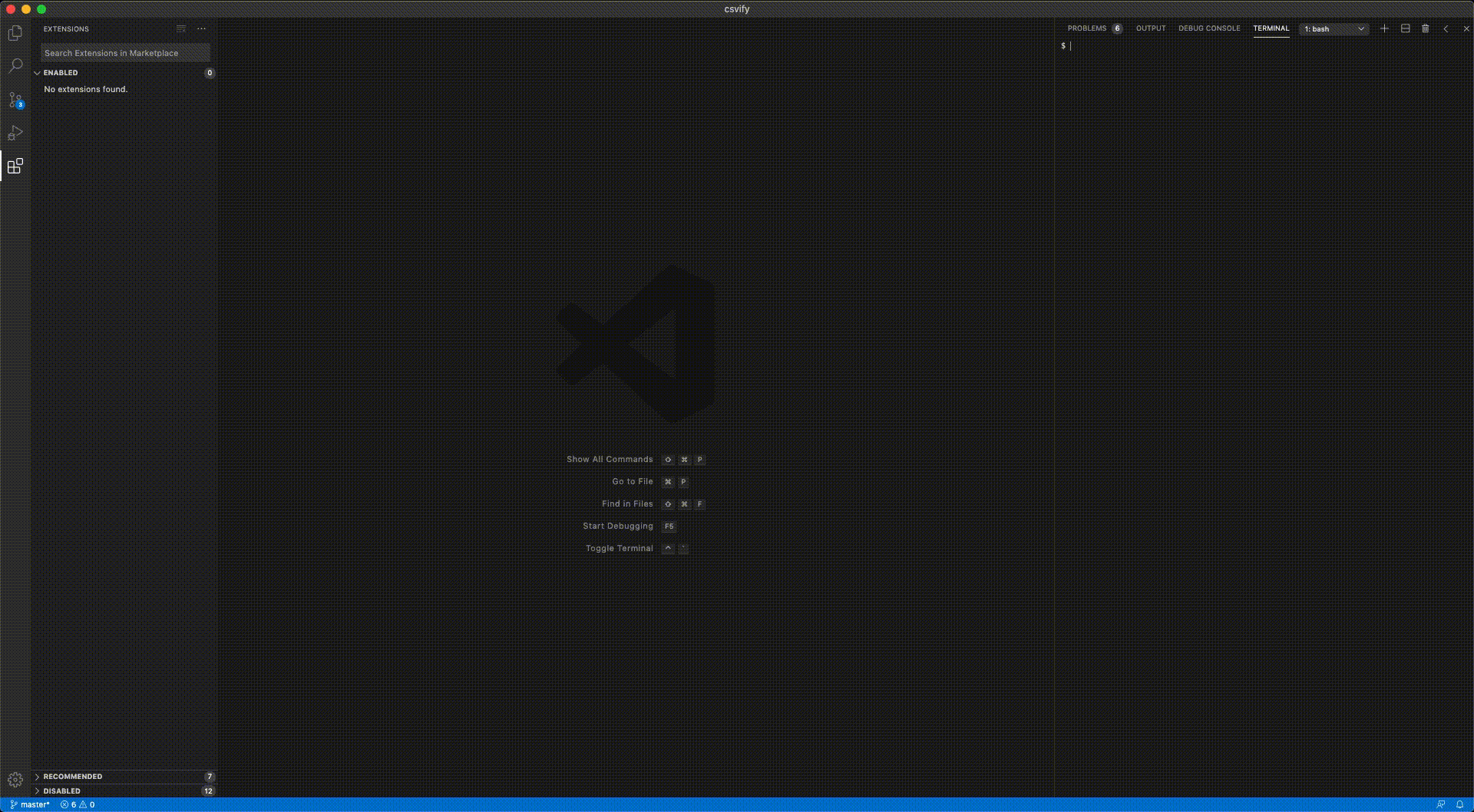Viewport: 1474px width, 812px height.
Task: Open the Search view
Action: (x=15, y=66)
